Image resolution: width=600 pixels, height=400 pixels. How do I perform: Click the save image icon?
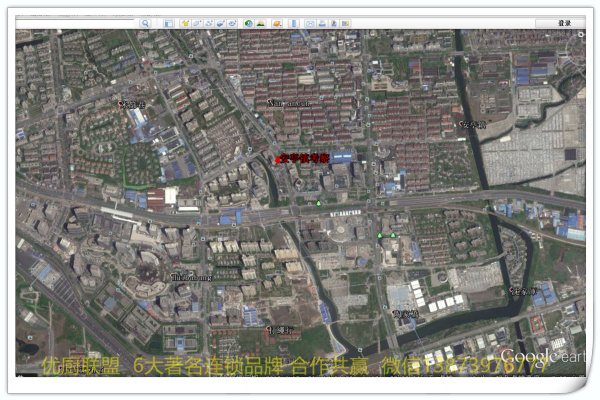[334, 23]
